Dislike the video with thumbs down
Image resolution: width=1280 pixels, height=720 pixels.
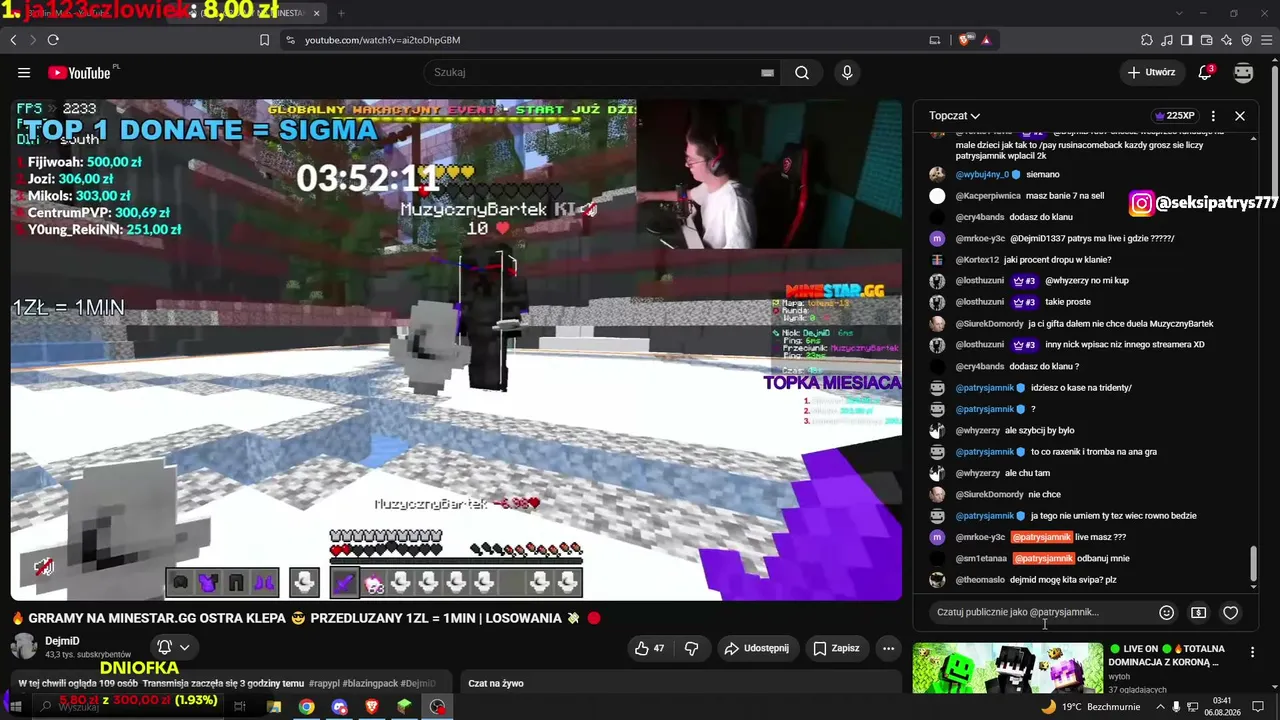point(691,648)
